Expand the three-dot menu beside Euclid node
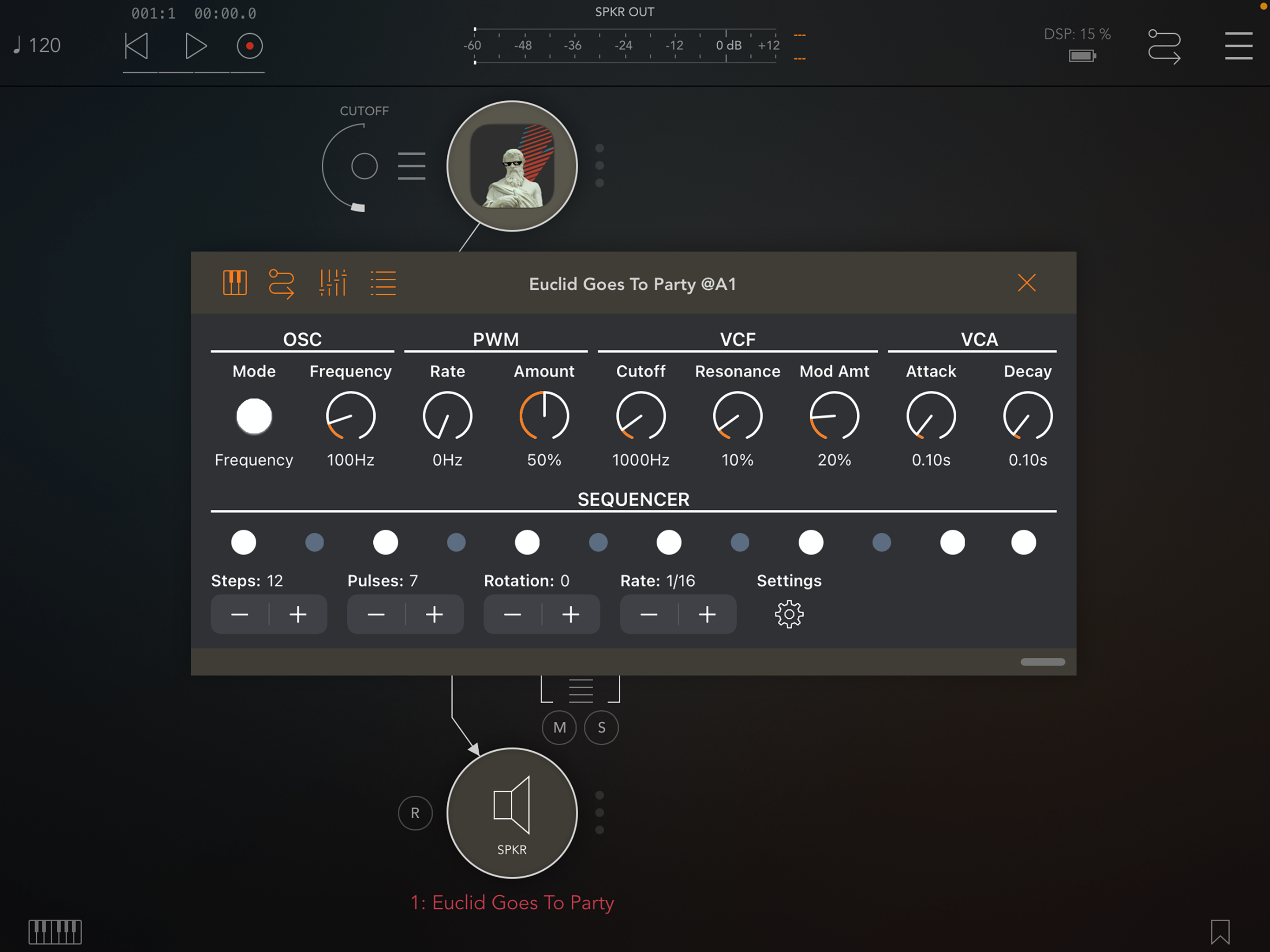 (x=599, y=165)
